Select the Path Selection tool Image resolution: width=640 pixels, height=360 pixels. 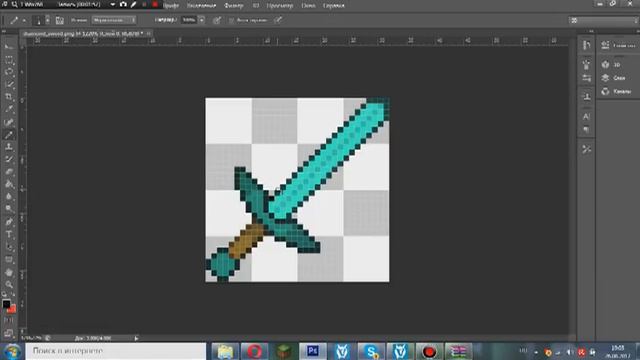[x=9, y=247]
